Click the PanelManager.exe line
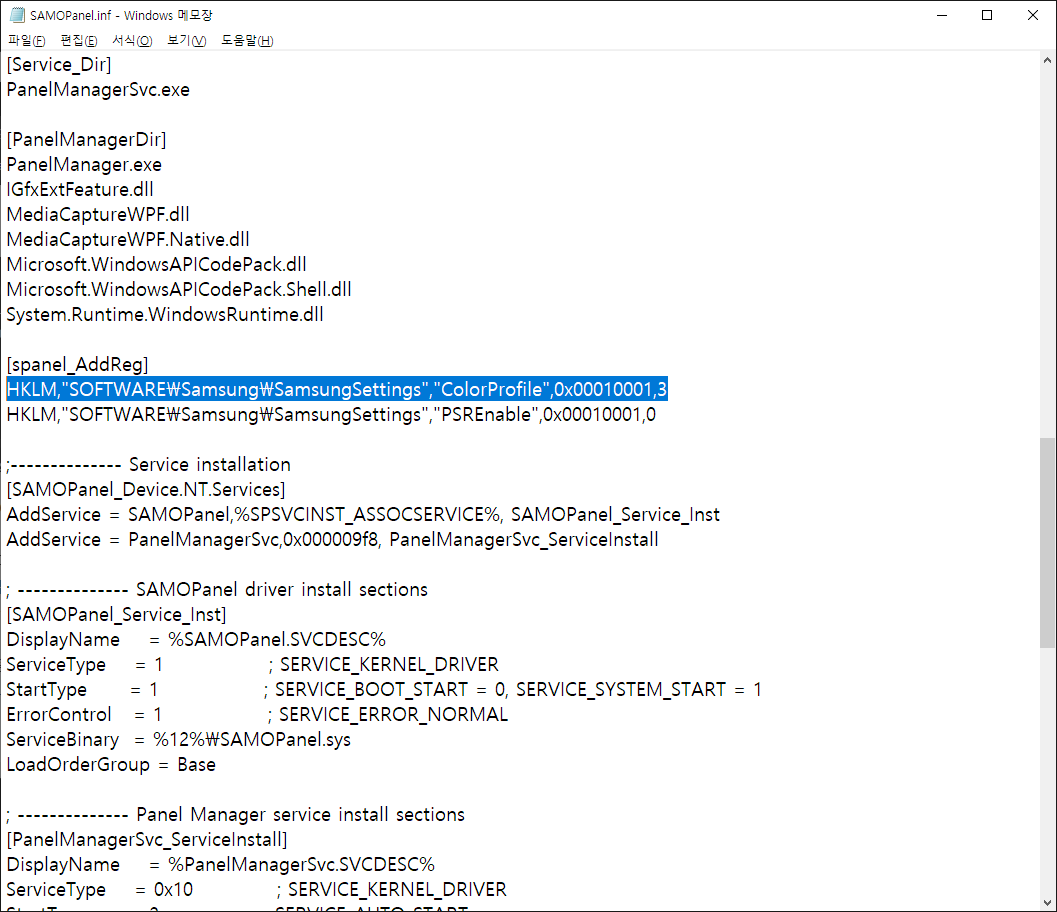1057x912 pixels. pyautogui.click(x=84, y=164)
